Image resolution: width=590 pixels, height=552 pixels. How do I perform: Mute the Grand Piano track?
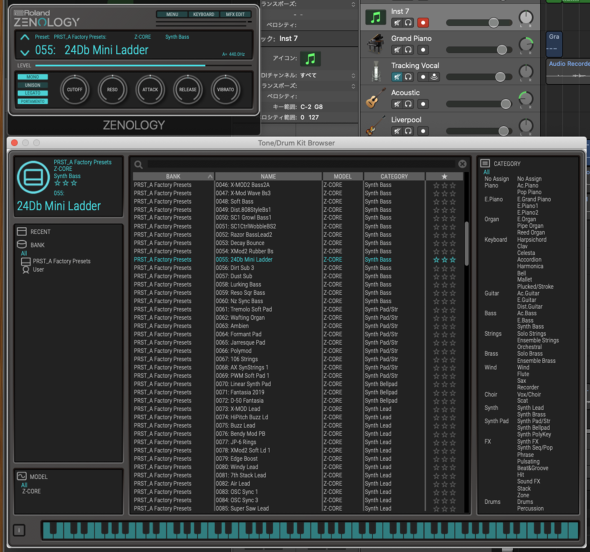[x=397, y=50]
